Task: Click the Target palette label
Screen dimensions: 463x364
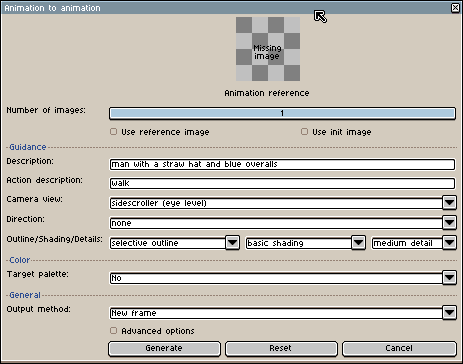Action: (x=38, y=274)
